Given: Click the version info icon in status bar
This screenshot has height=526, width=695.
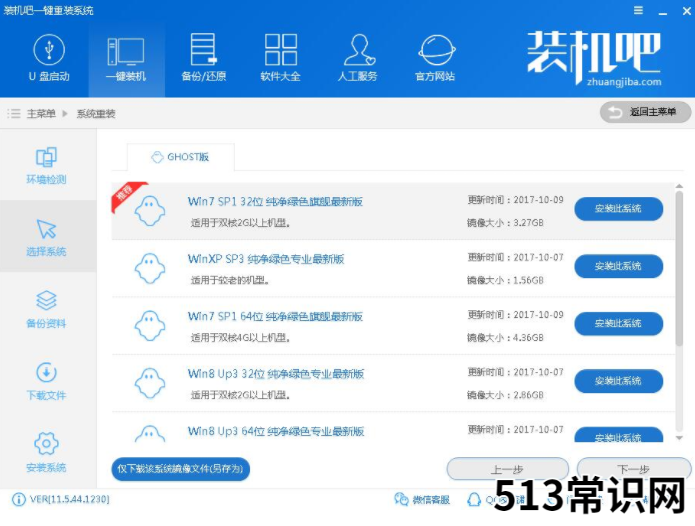Looking at the screenshot, I should pos(19,499).
